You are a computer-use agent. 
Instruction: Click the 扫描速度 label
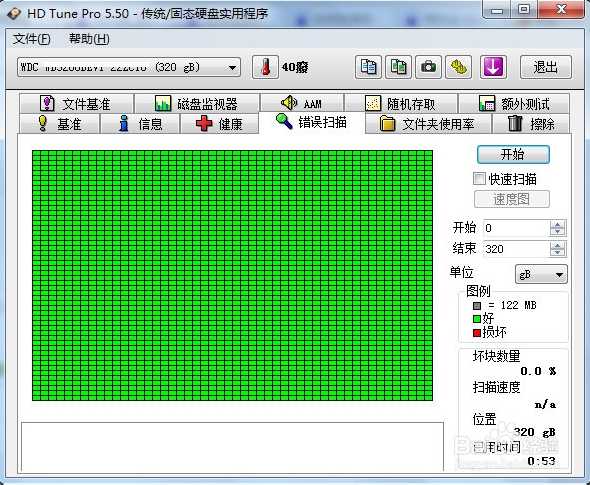tap(496, 387)
